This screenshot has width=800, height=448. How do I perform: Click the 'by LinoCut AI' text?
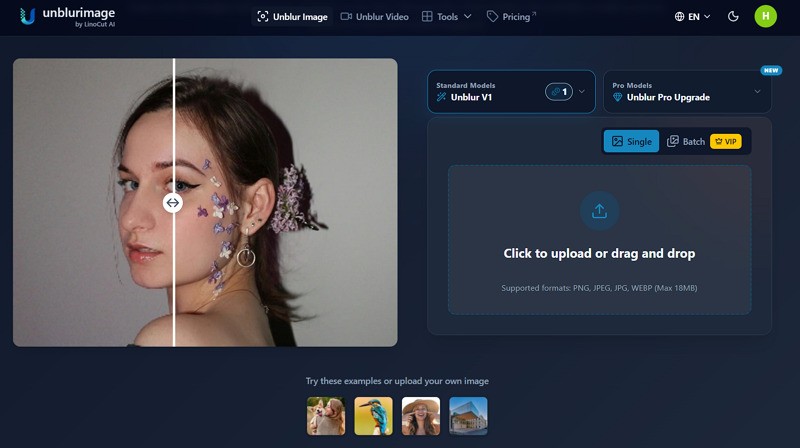point(95,24)
